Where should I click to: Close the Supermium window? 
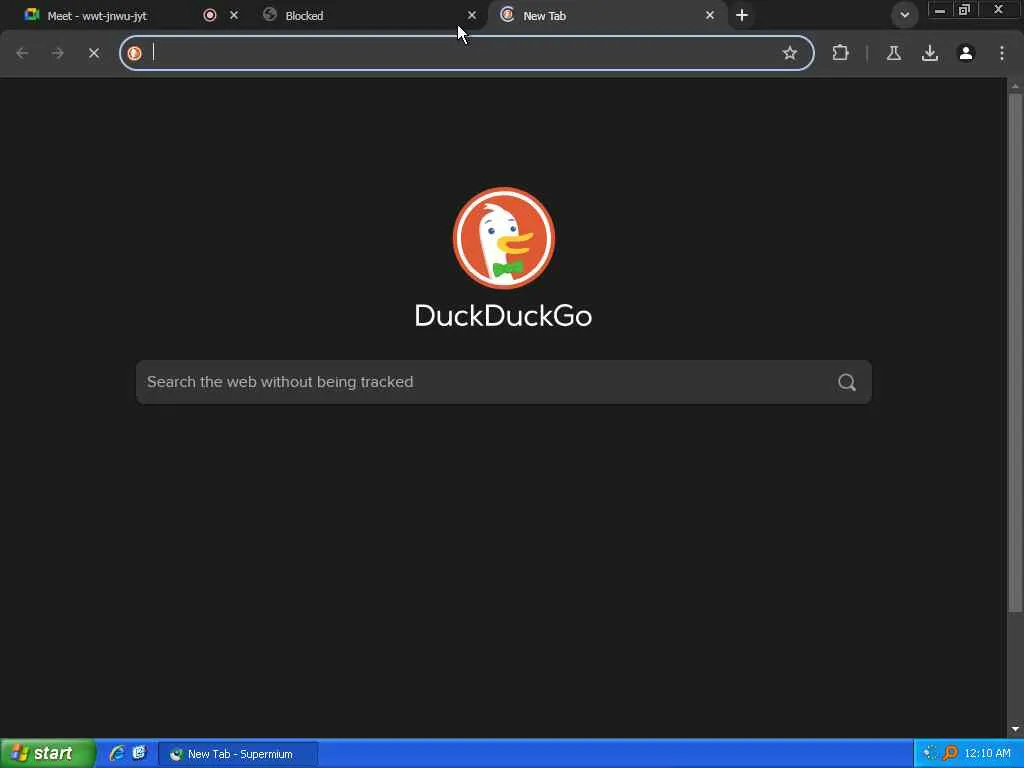coord(999,10)
